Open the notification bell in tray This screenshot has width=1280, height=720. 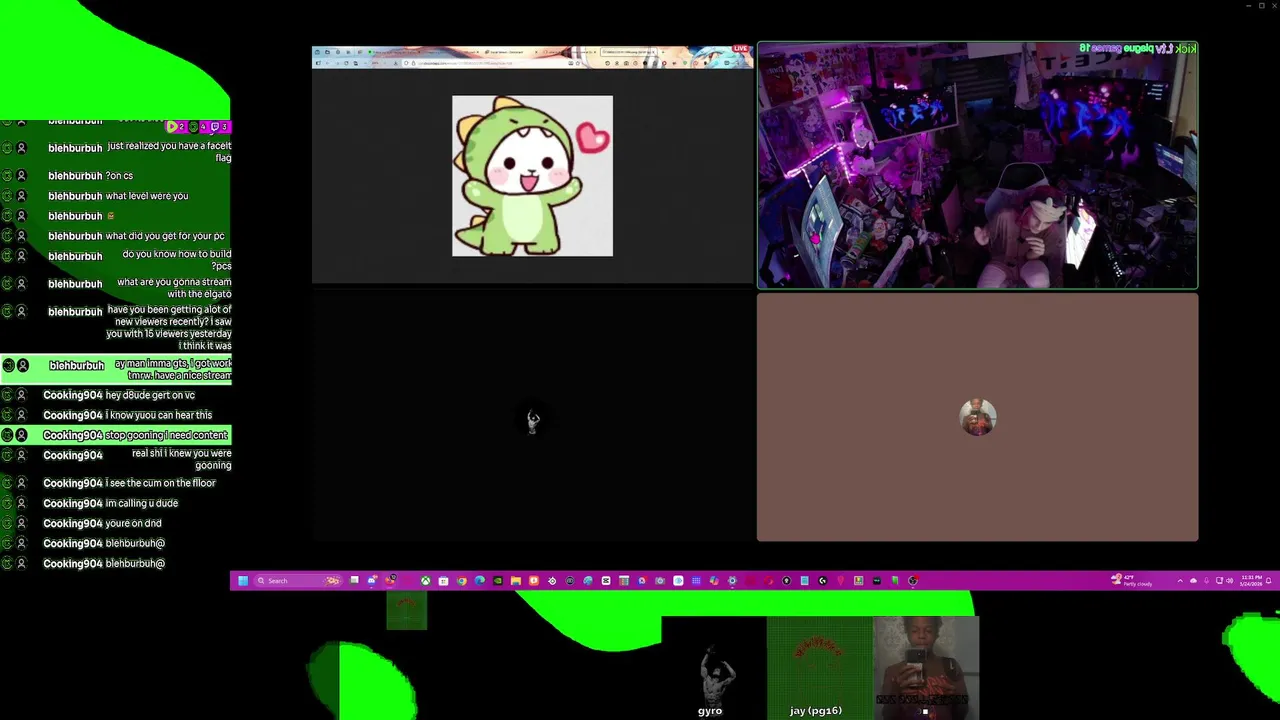click(1268, 580)
